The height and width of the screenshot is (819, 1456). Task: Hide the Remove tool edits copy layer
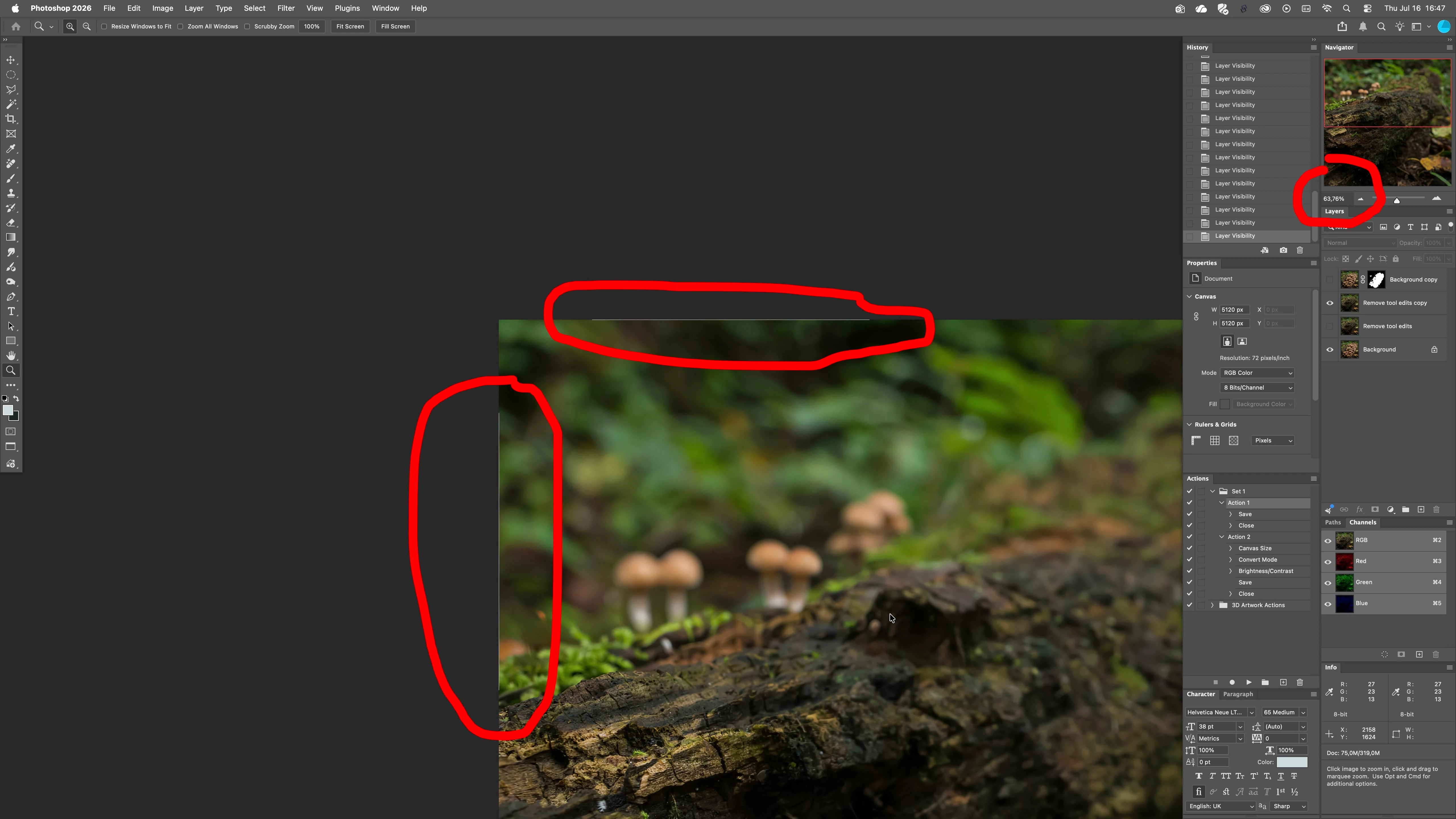1330,303
